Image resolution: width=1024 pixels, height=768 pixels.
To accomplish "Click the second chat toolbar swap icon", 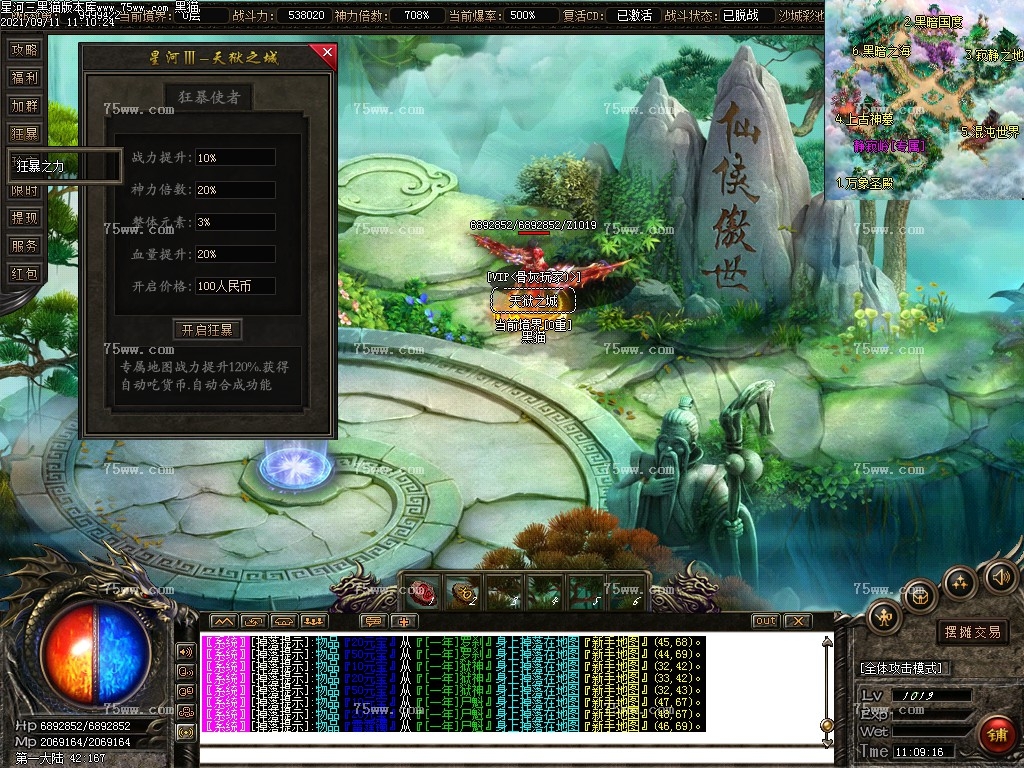I will click(x=253, y=621).
